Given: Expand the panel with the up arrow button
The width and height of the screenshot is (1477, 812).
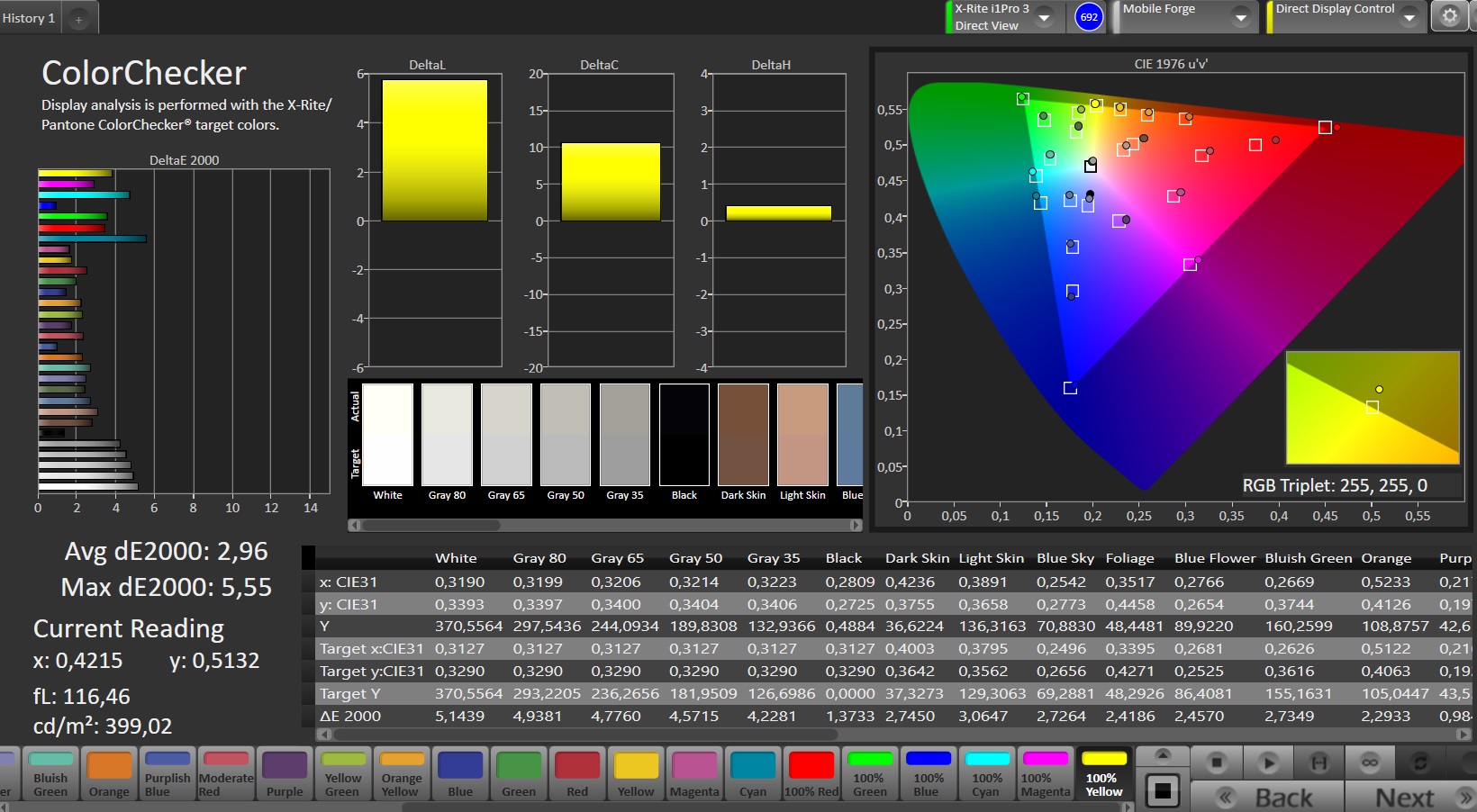Looking at the screenshot, I should (1163, 754).
